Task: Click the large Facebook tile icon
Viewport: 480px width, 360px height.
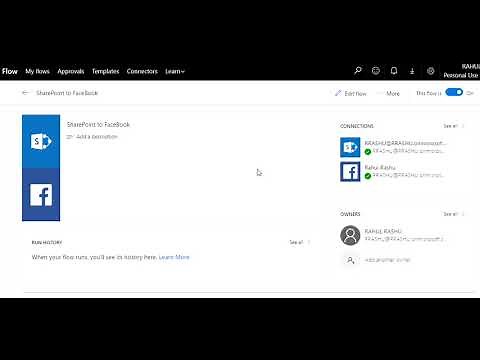Action: [41, 195]
